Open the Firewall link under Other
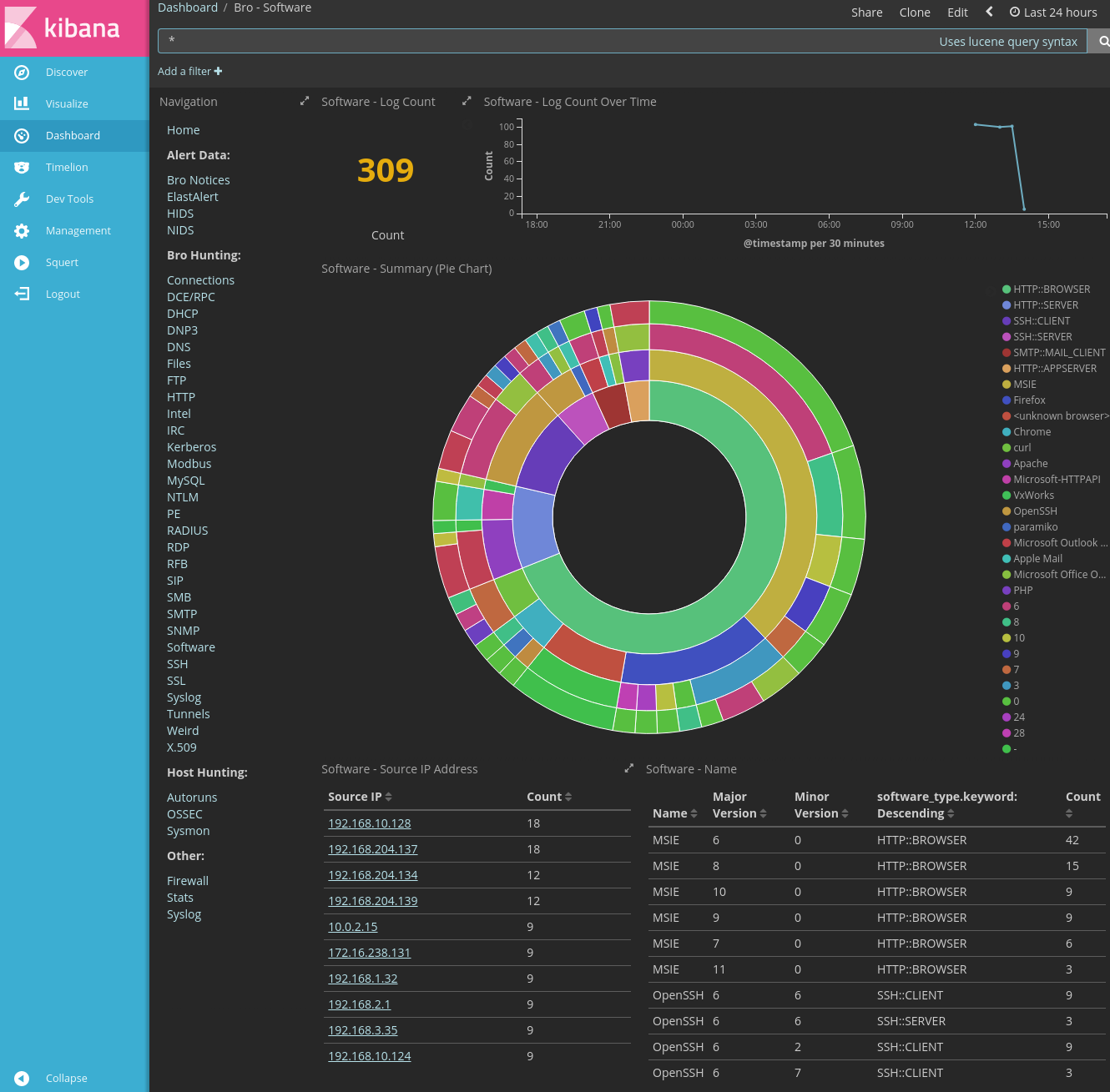This screenshot has width=1110, height=1092. 187,881
